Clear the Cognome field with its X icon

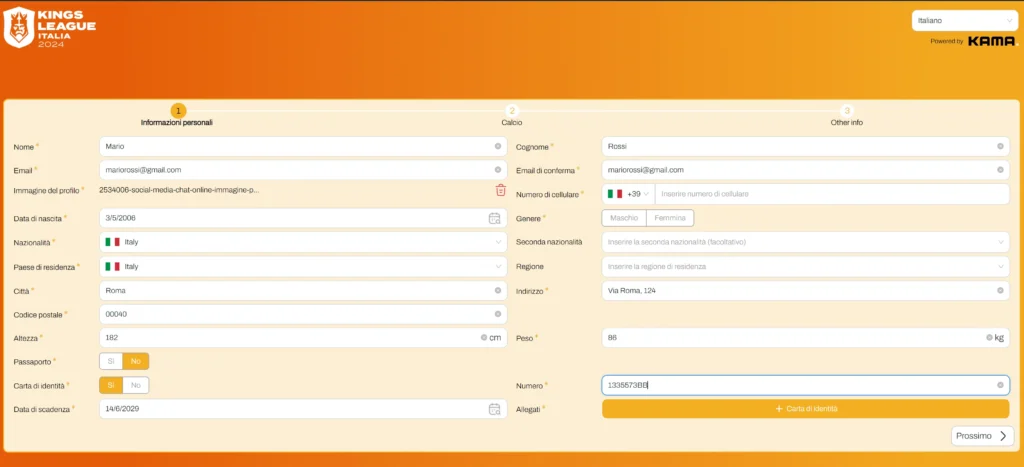tap(1000, 146)
